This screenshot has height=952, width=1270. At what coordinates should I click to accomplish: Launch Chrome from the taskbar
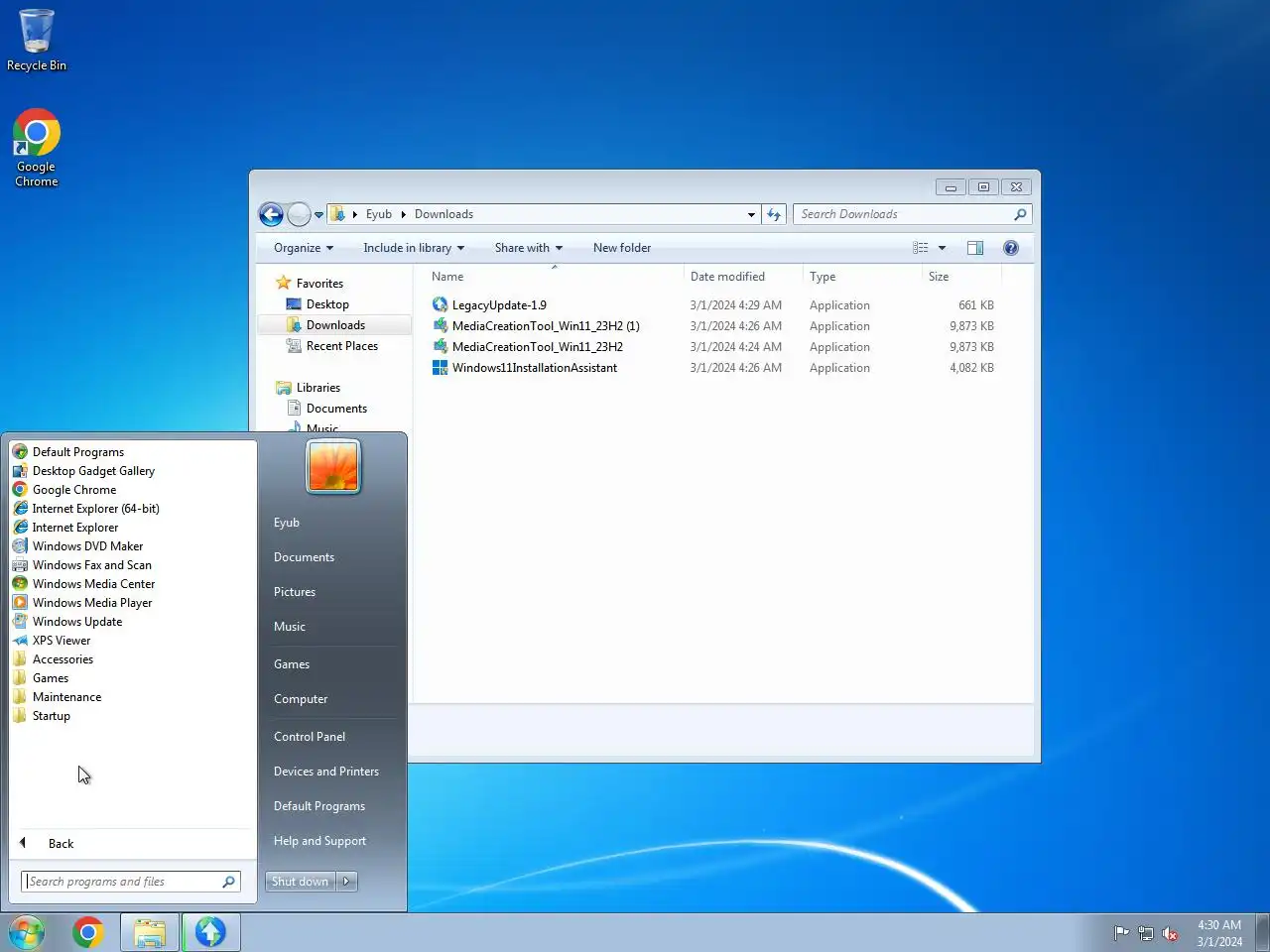point(88,932)
